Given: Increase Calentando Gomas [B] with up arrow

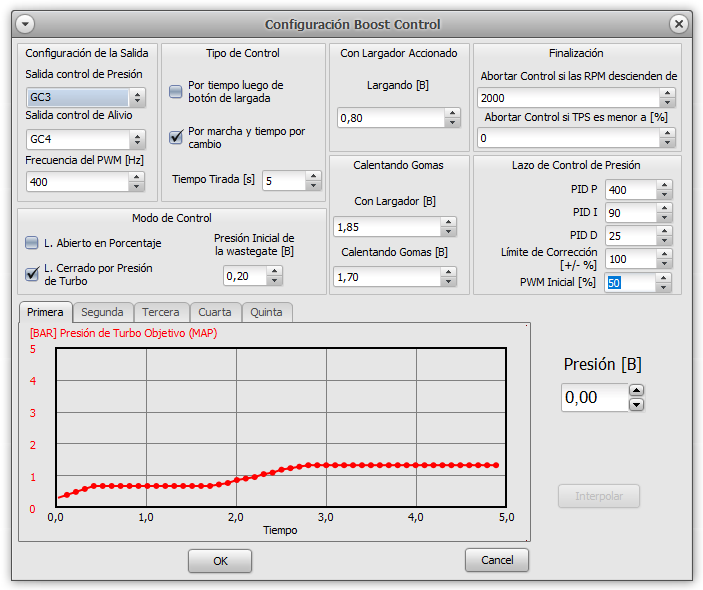Looking at the screenshot, I should (448, 272).
